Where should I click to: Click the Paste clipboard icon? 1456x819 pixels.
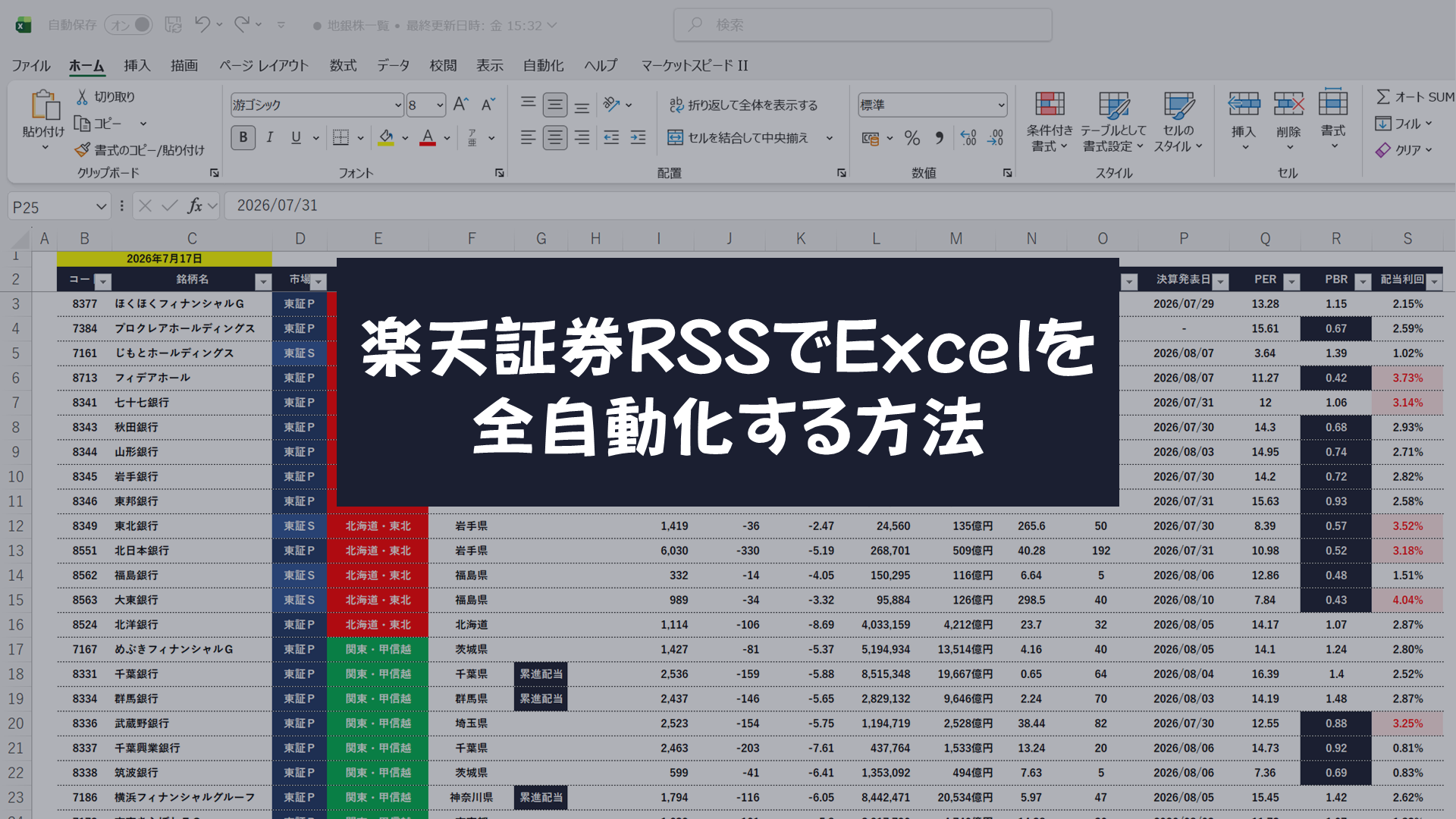point(45,106)
